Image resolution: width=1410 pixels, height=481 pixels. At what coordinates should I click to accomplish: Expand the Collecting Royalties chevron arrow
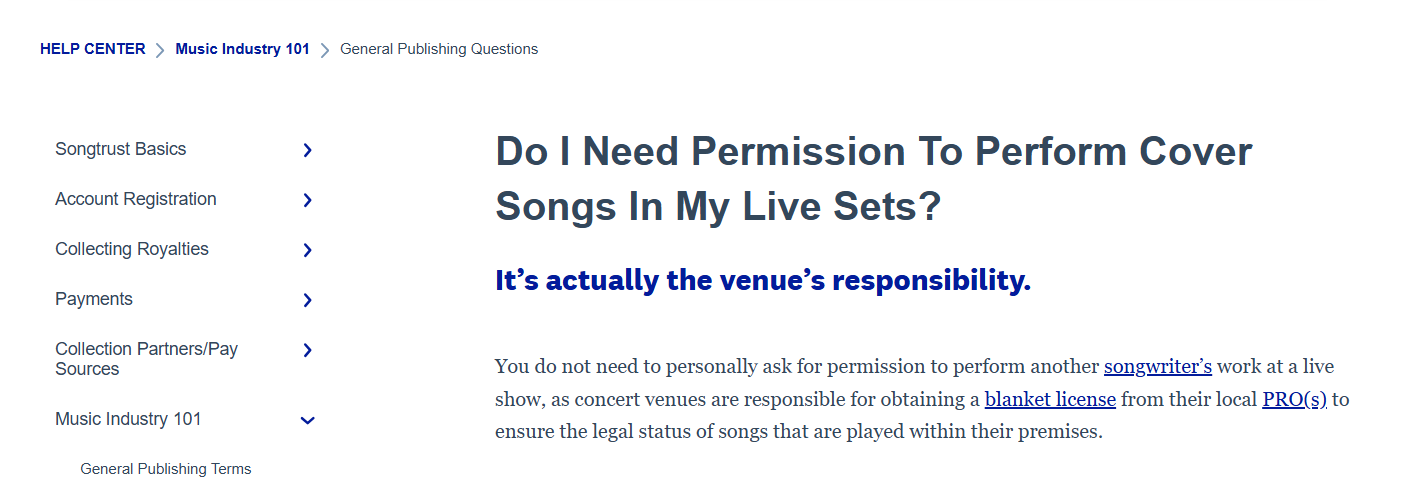[x=307, y=250]
